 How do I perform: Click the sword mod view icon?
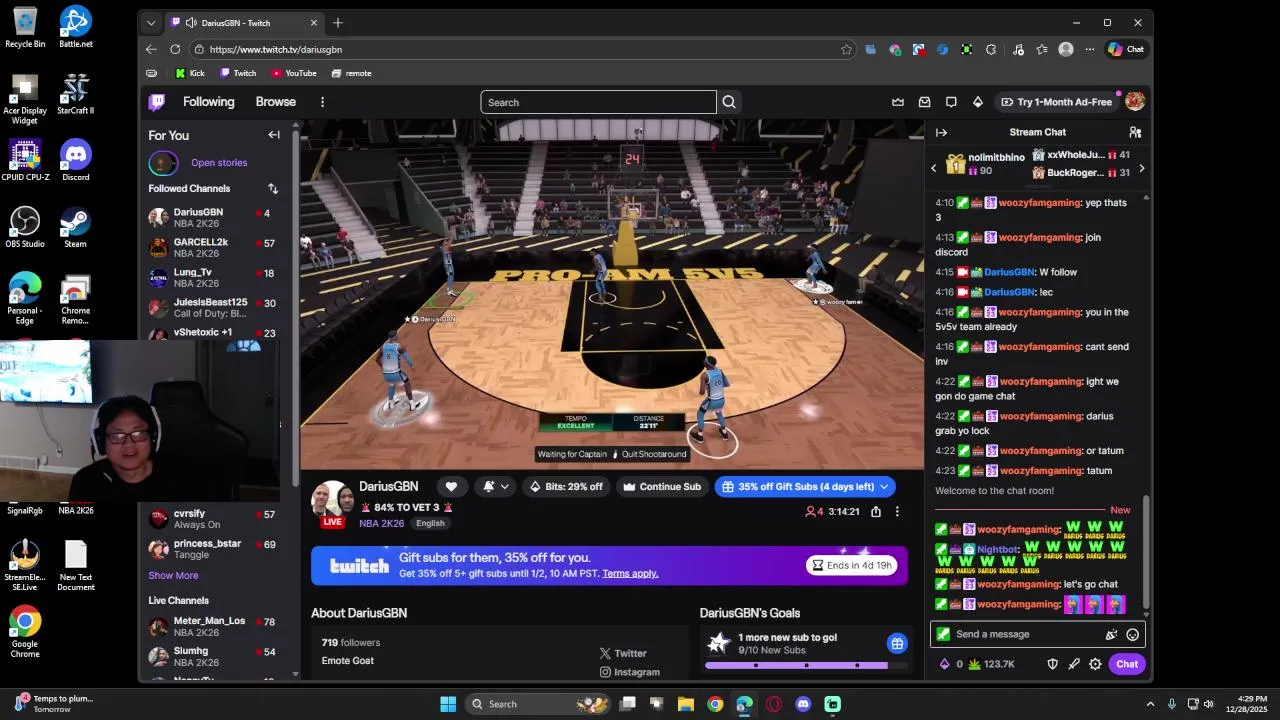coord(1074,664)
